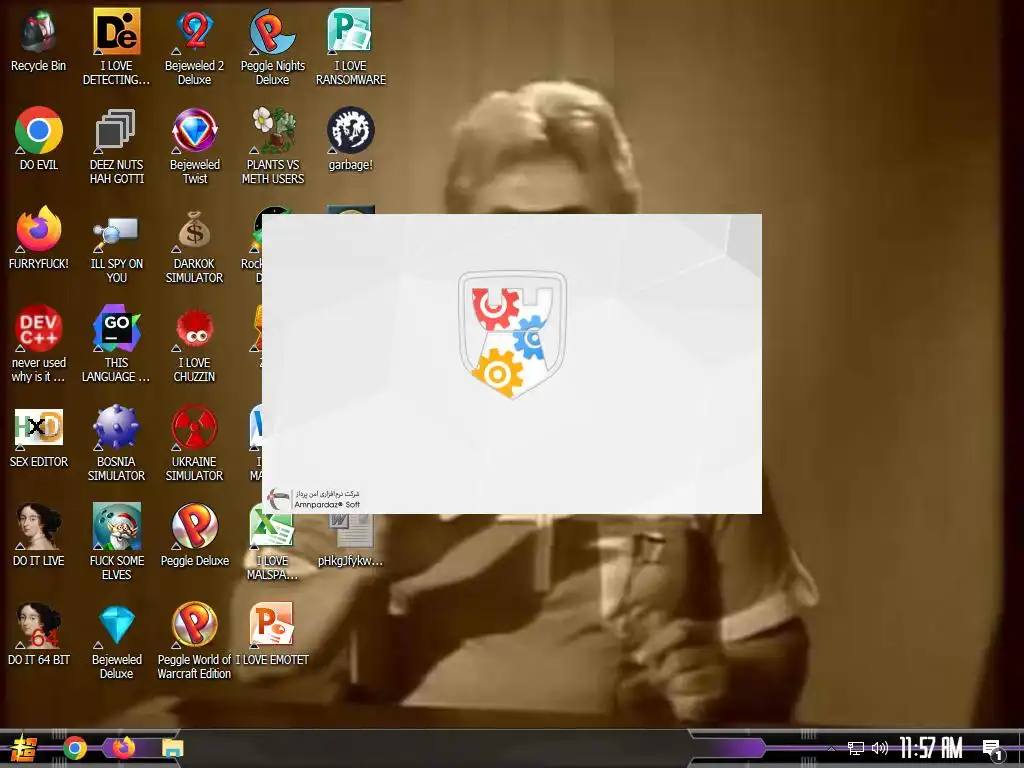Open DO IT LIVE portrait icon
Viewport: 1024px width, 768px height.
click(39, 526)
